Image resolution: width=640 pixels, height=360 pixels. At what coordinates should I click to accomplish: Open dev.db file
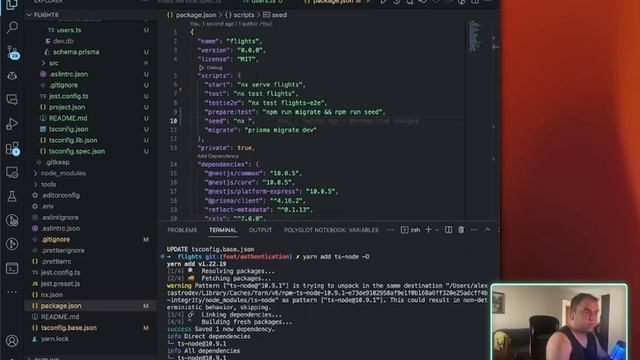[x=63, y=41]
